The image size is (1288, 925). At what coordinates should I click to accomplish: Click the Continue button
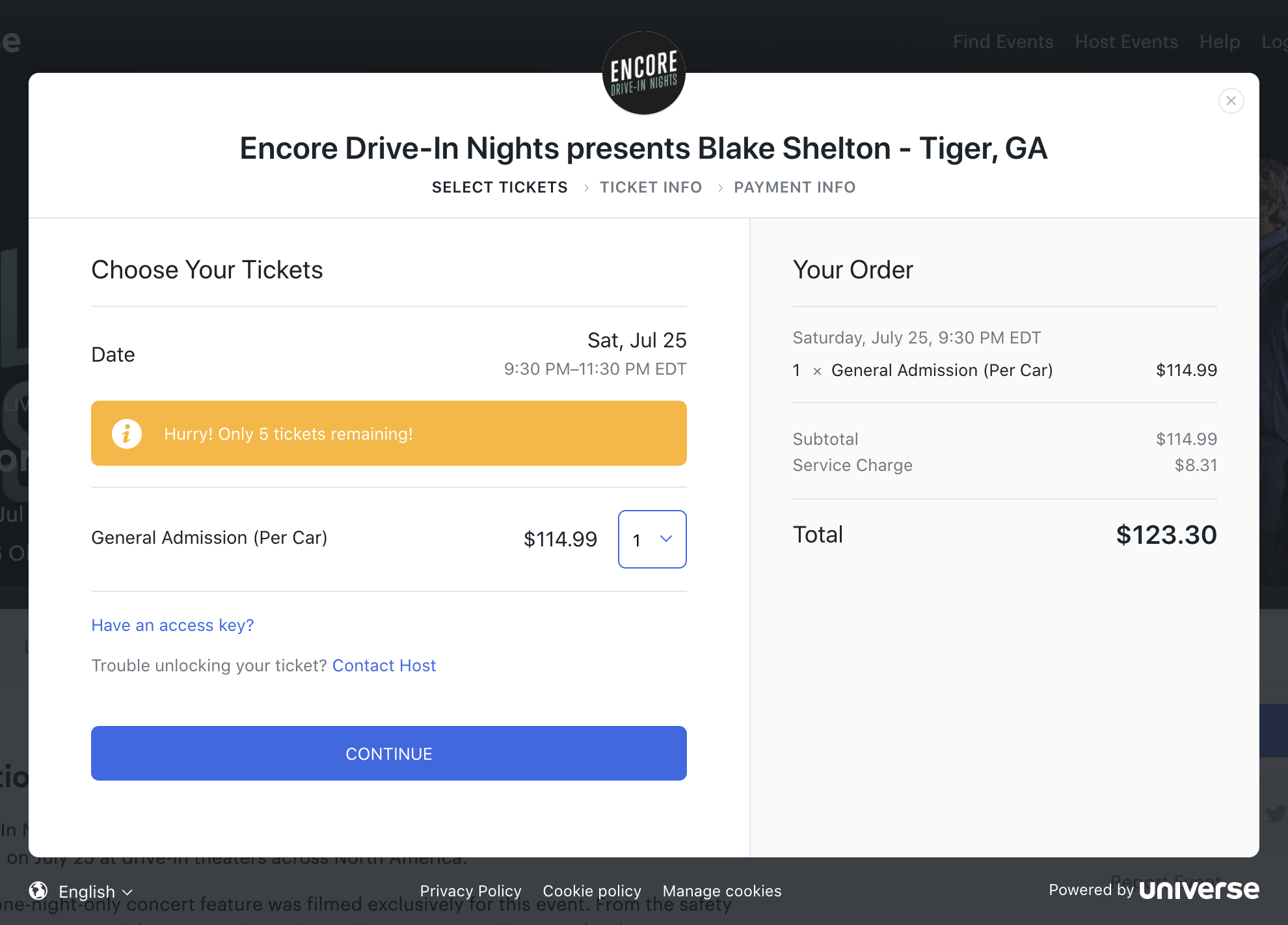click(x=389, y=753)
